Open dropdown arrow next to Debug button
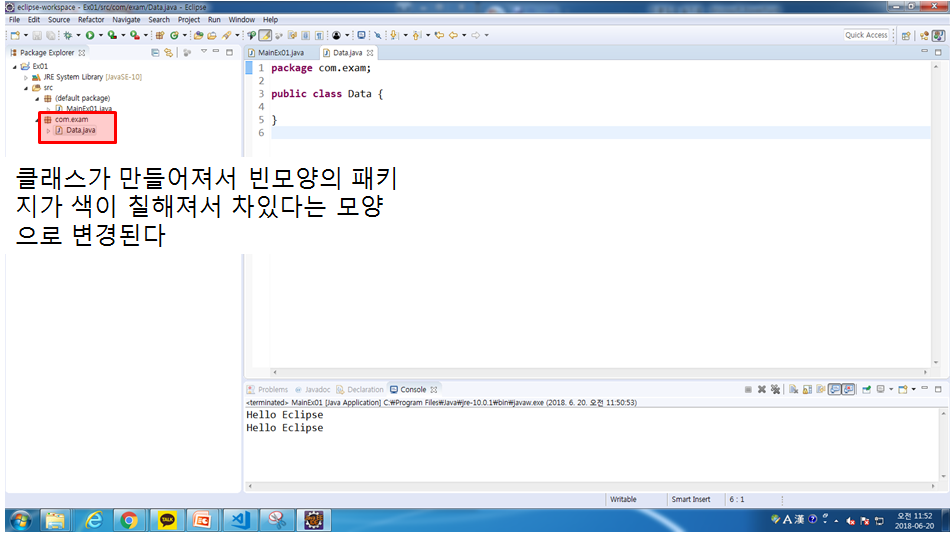Viewport: 951px width, 533px height. pos(78,35)
